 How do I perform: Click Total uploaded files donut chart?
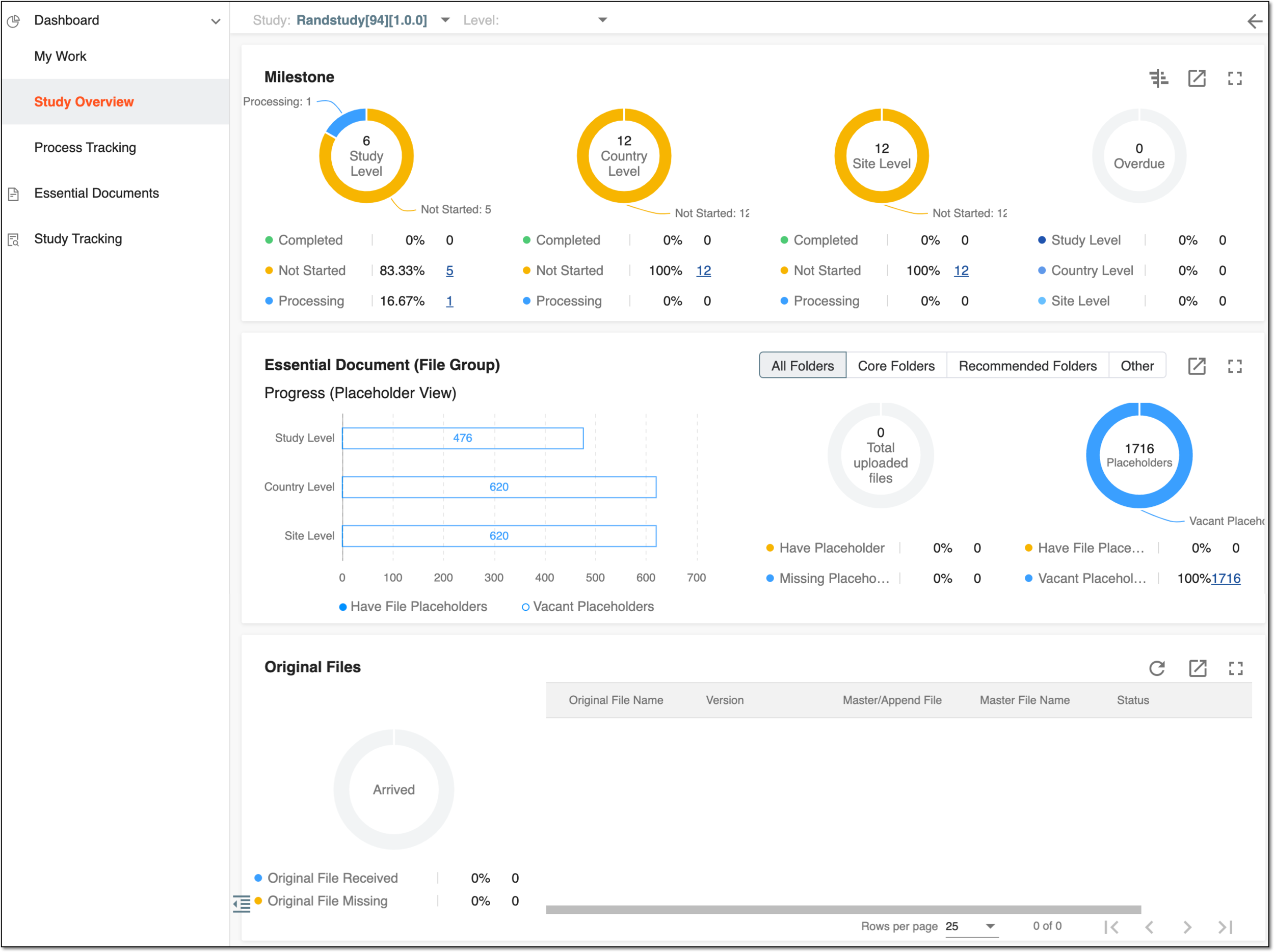point(880,455)
